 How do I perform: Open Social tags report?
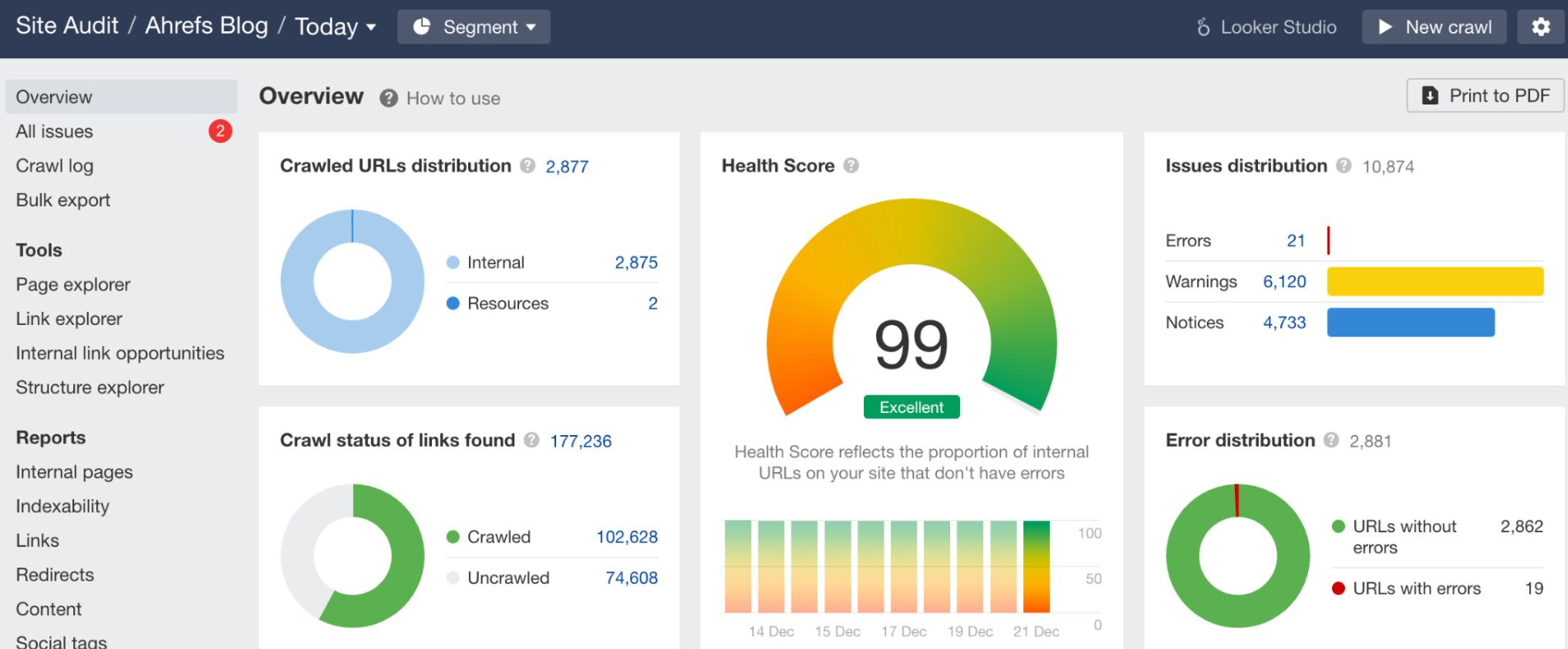coord(62,641)
